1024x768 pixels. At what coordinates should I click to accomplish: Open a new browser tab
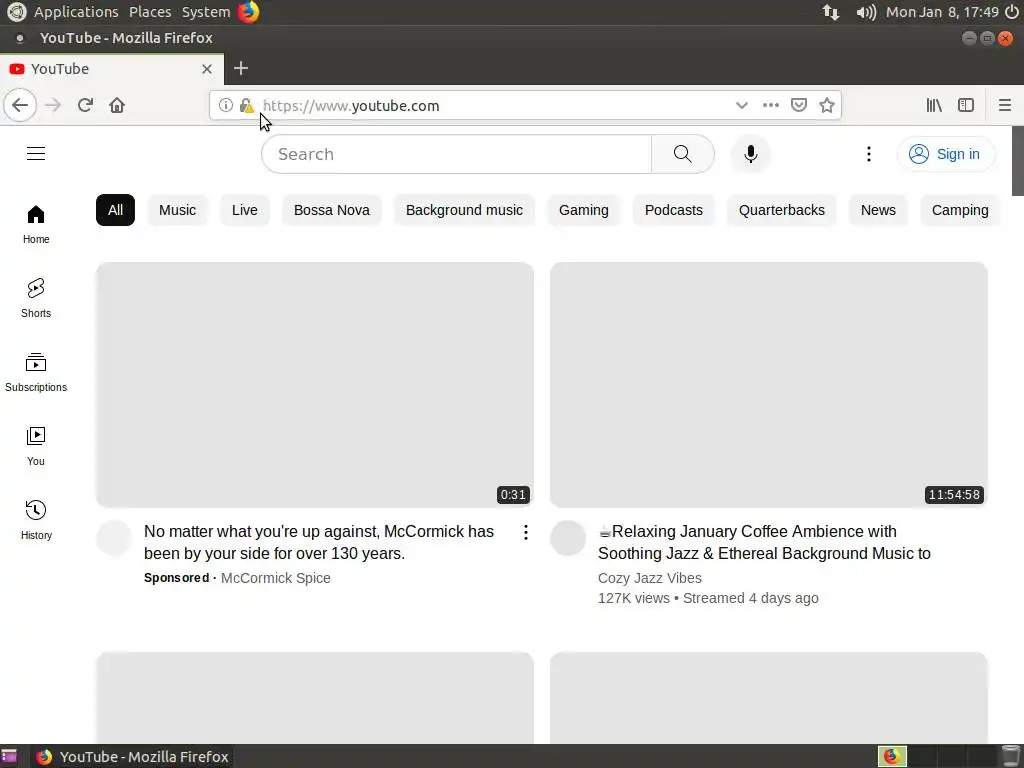240,68
